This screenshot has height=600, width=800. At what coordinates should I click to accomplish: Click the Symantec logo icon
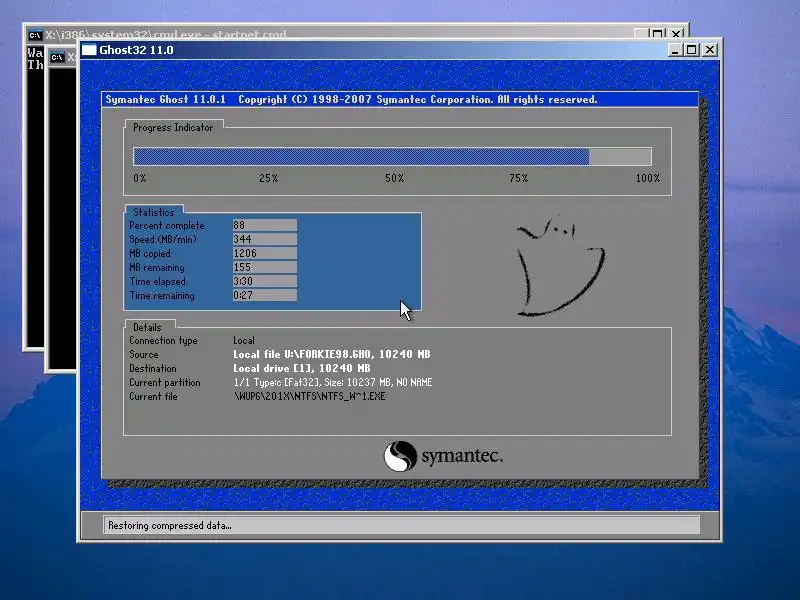[x=400, y=456]
